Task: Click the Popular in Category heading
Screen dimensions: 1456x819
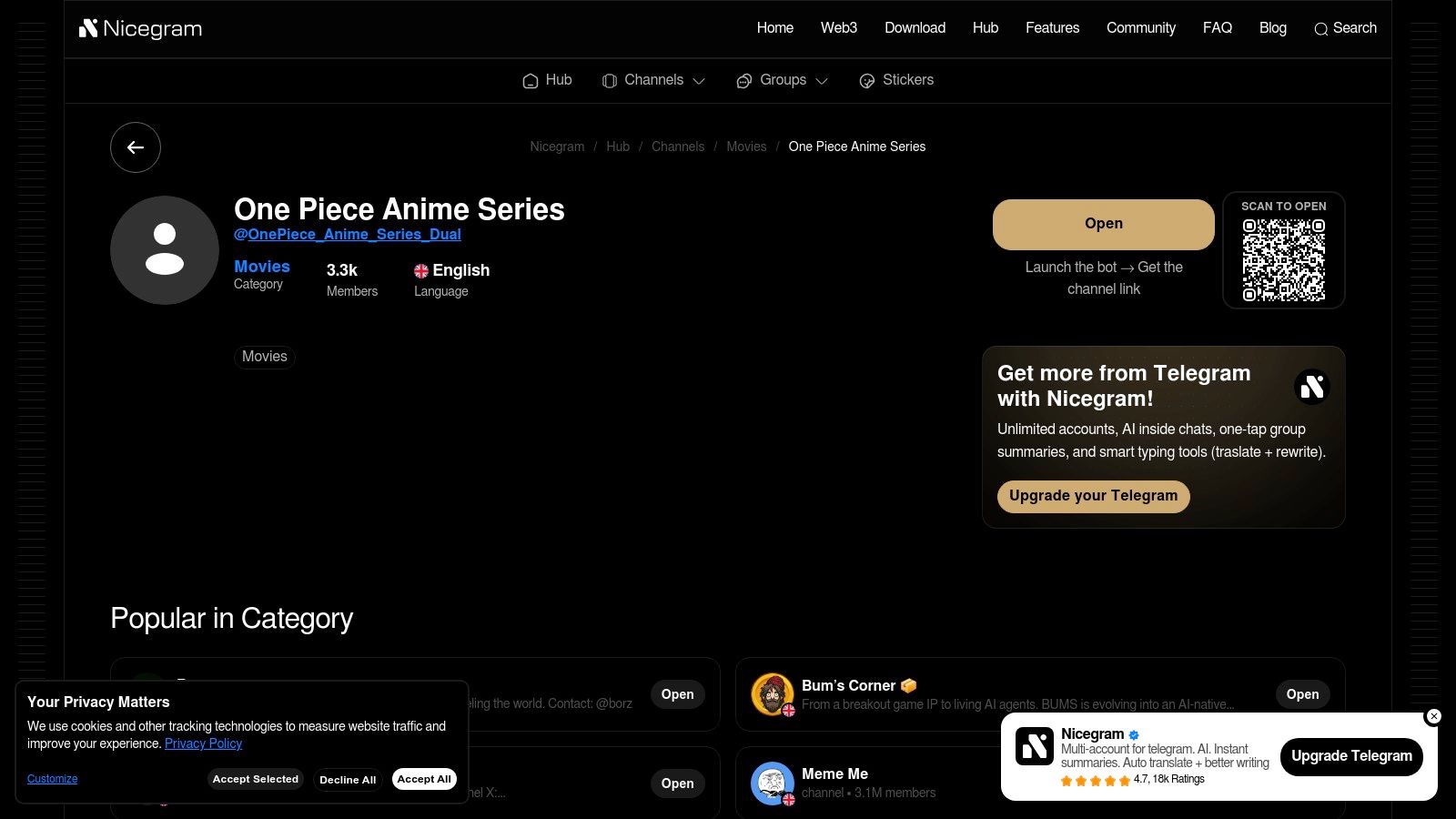Action: pos(231,619)
